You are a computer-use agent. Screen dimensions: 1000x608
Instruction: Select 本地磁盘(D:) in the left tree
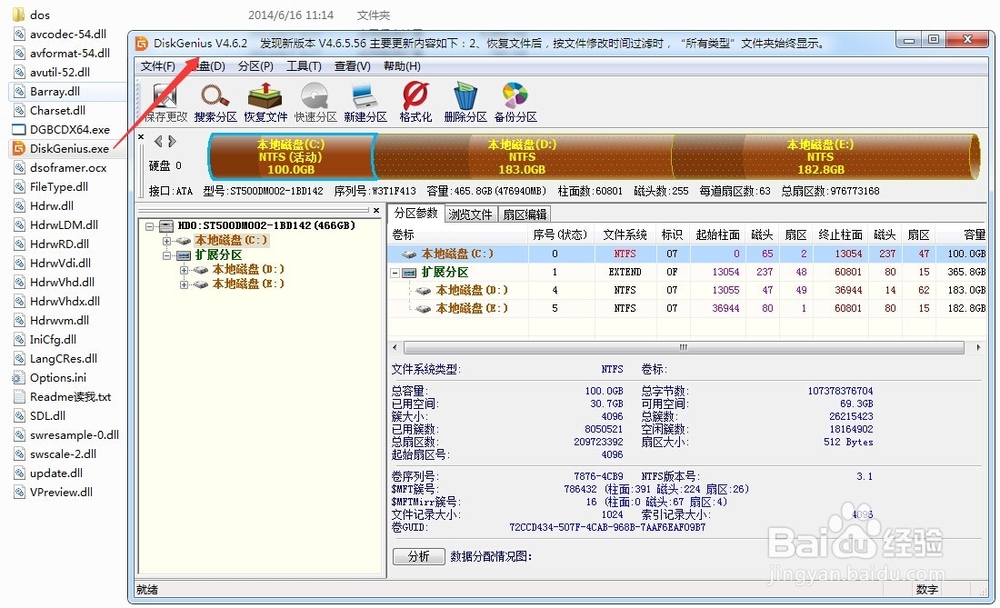[248, 269]
